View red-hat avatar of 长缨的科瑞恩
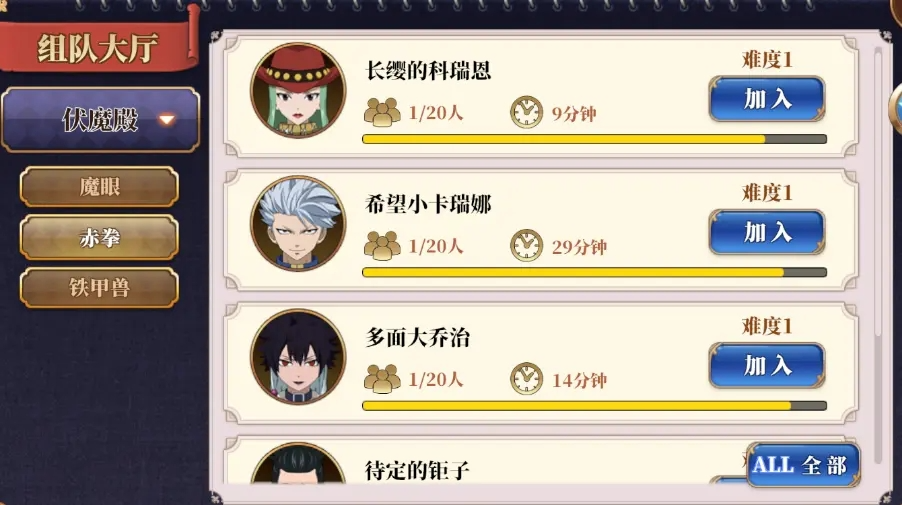This screenshot has width=902, height=505. tap(298, 90)
